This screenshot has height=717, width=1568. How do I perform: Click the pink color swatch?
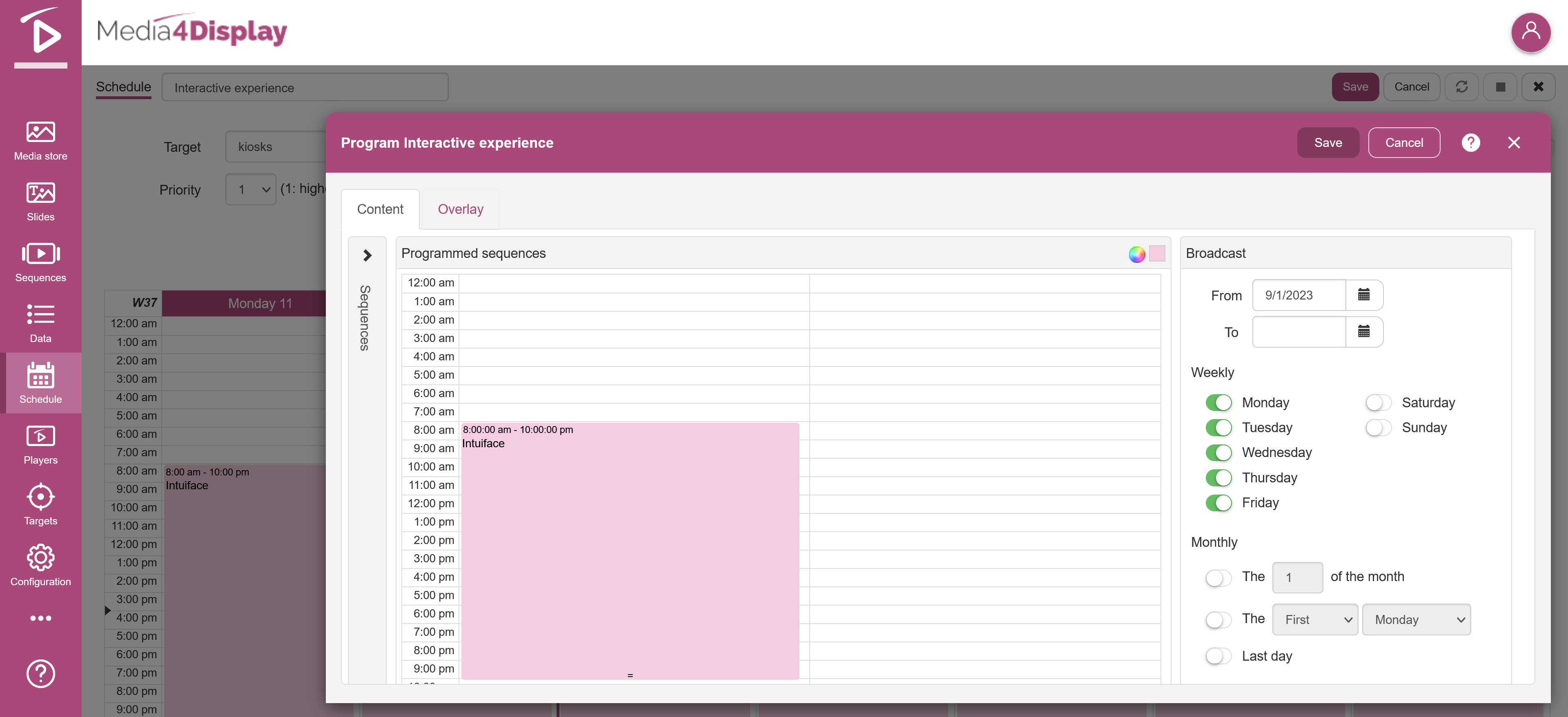pos(1156,253)
